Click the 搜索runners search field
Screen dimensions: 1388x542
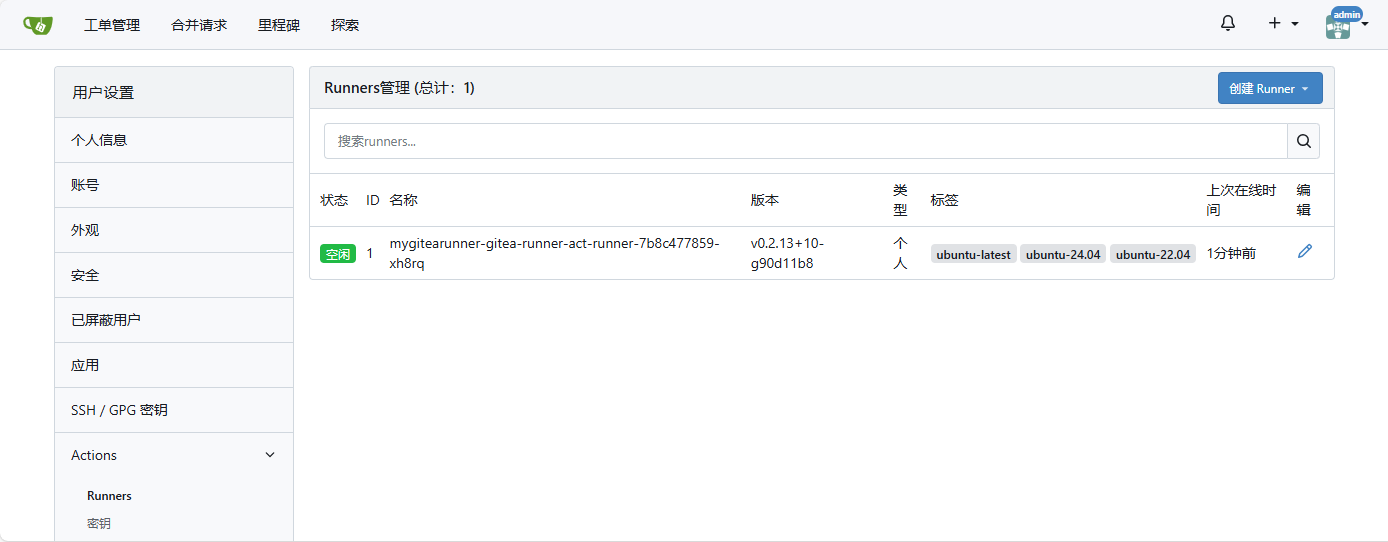coord(804,141)
